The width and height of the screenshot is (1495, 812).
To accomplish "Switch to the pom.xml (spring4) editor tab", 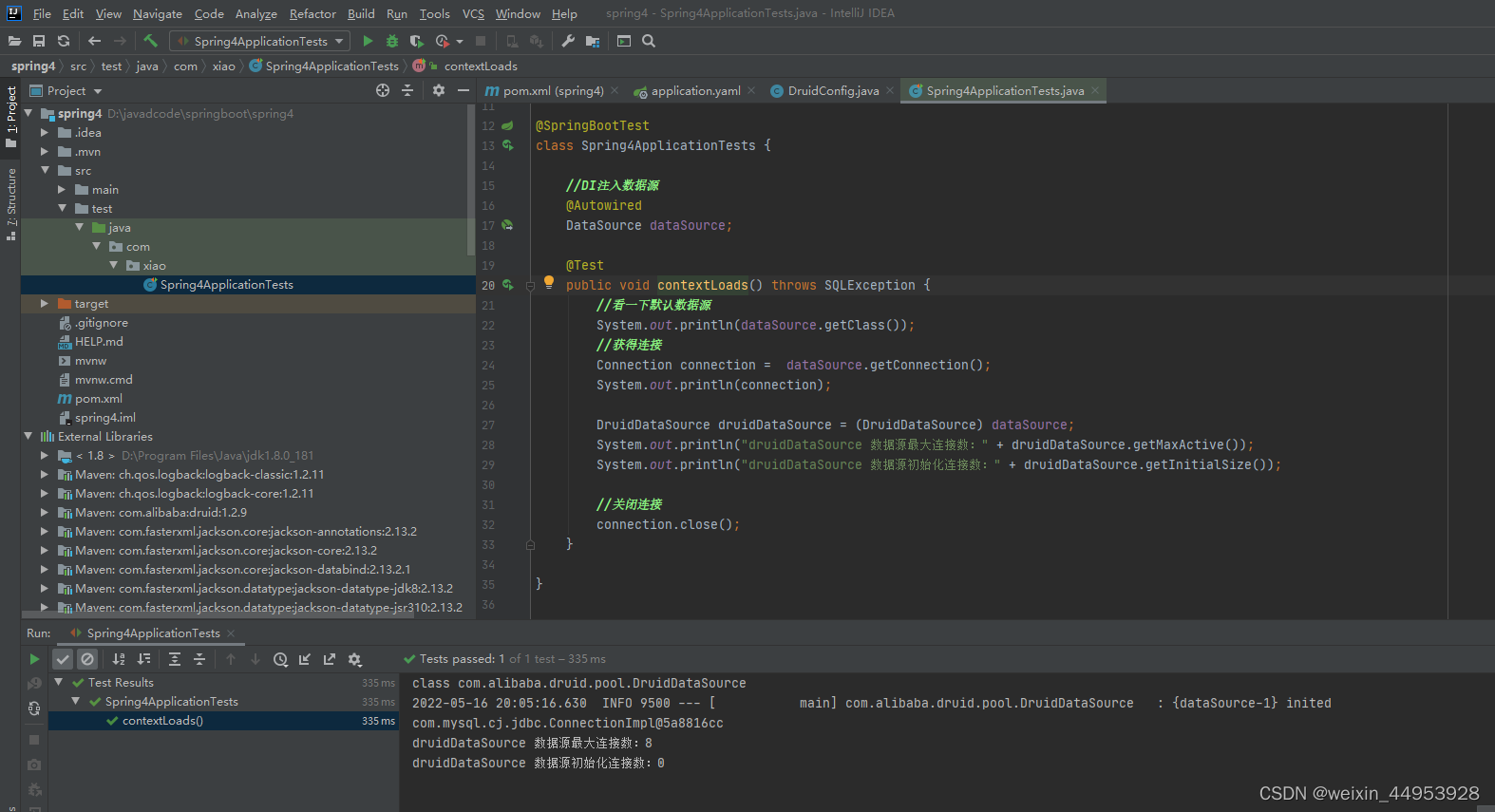I will click(x=552, y=91).
